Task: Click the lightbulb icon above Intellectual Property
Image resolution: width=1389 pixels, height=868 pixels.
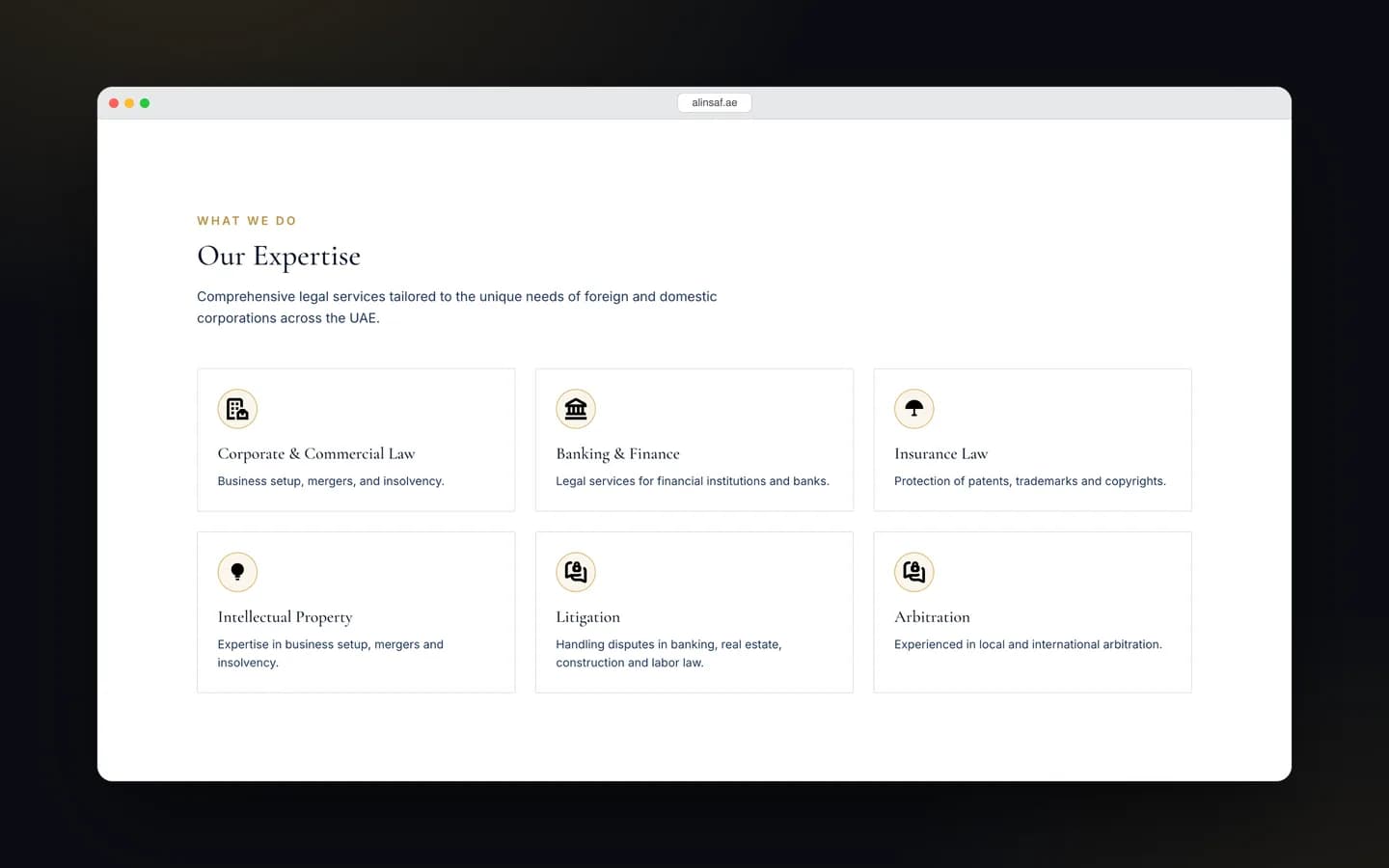Action: click(237, 572)
